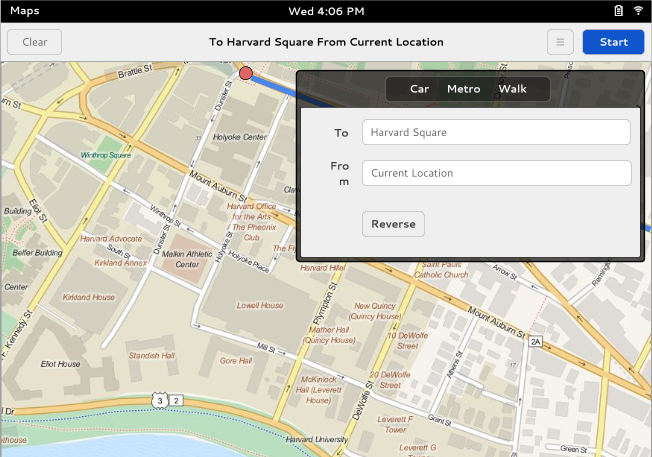Click the 2A route marker
Image resolution: width=652 pixels, height=457 pixels.
coord(536,342)
